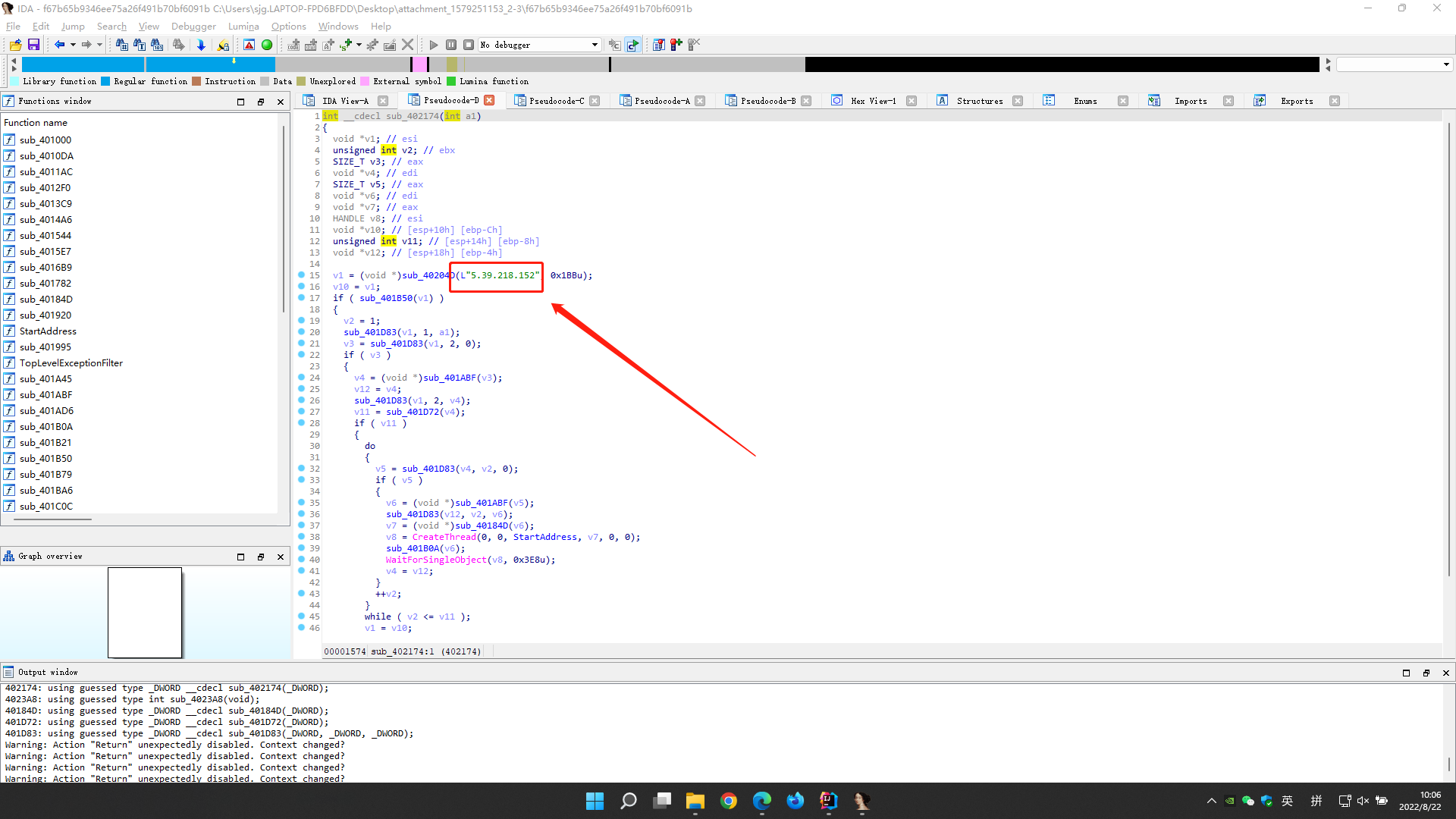The height and width of the screenshot is (819, 1456).
Task: Select sub_401B50 in the functions list
Action: tap(45, 458)
